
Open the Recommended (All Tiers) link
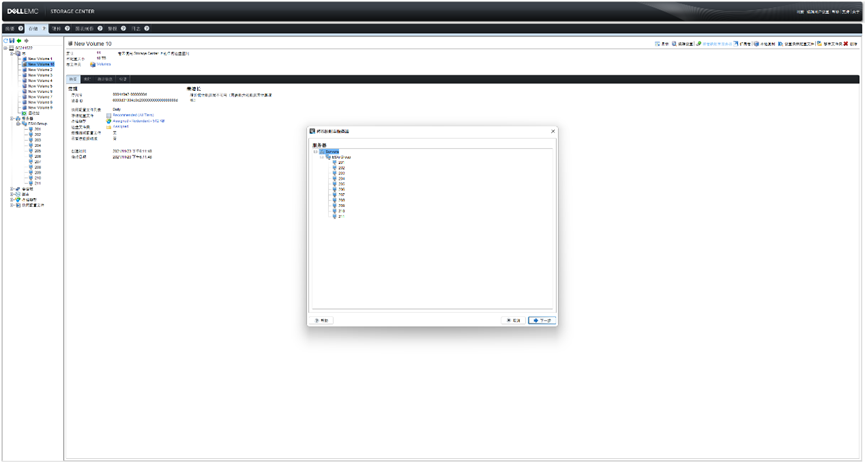pyautogui.click(x=134, y=115)
